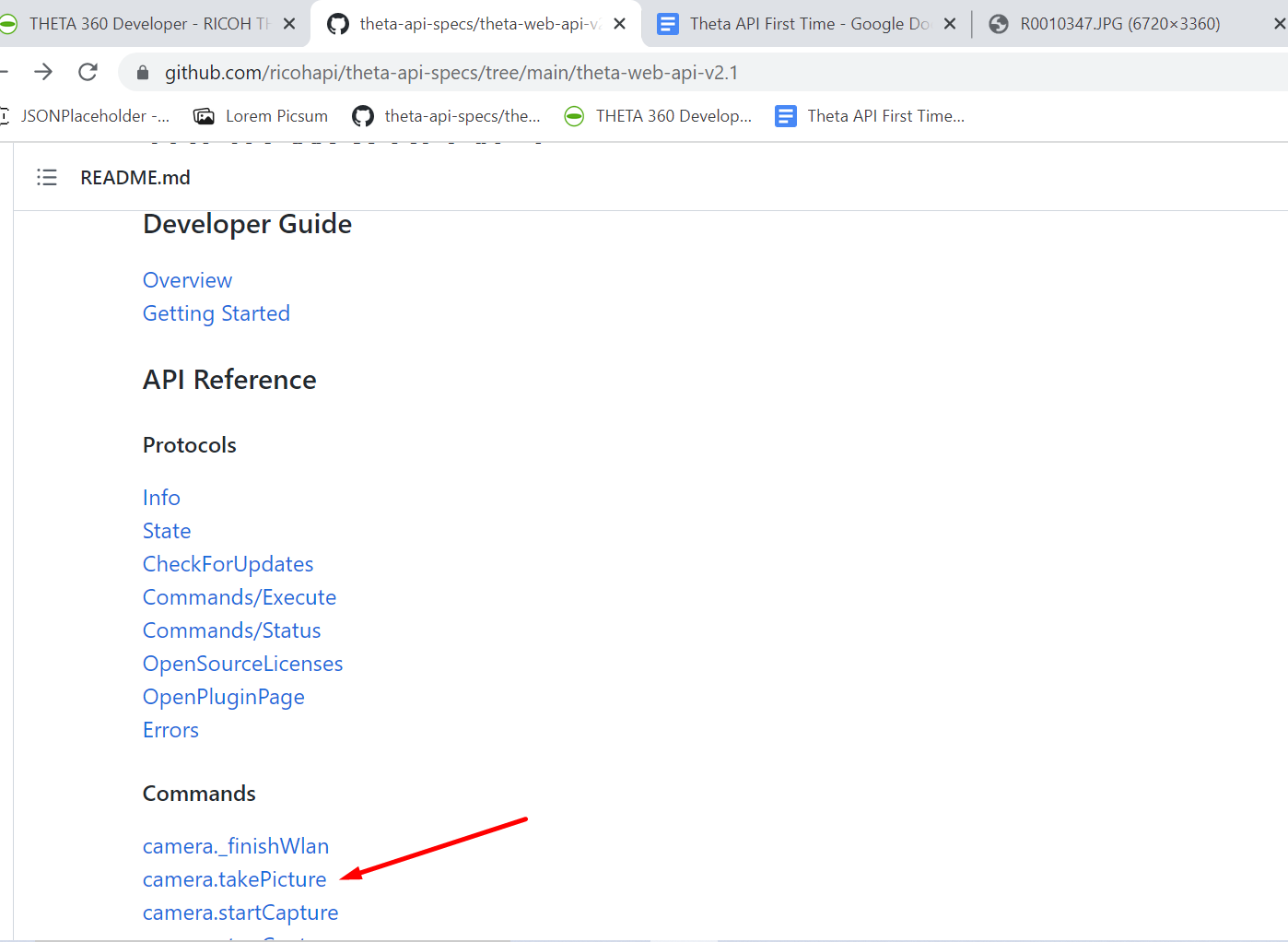Switch to the Theta API First Time tab
1288x942 pixels.
(809, 24)
